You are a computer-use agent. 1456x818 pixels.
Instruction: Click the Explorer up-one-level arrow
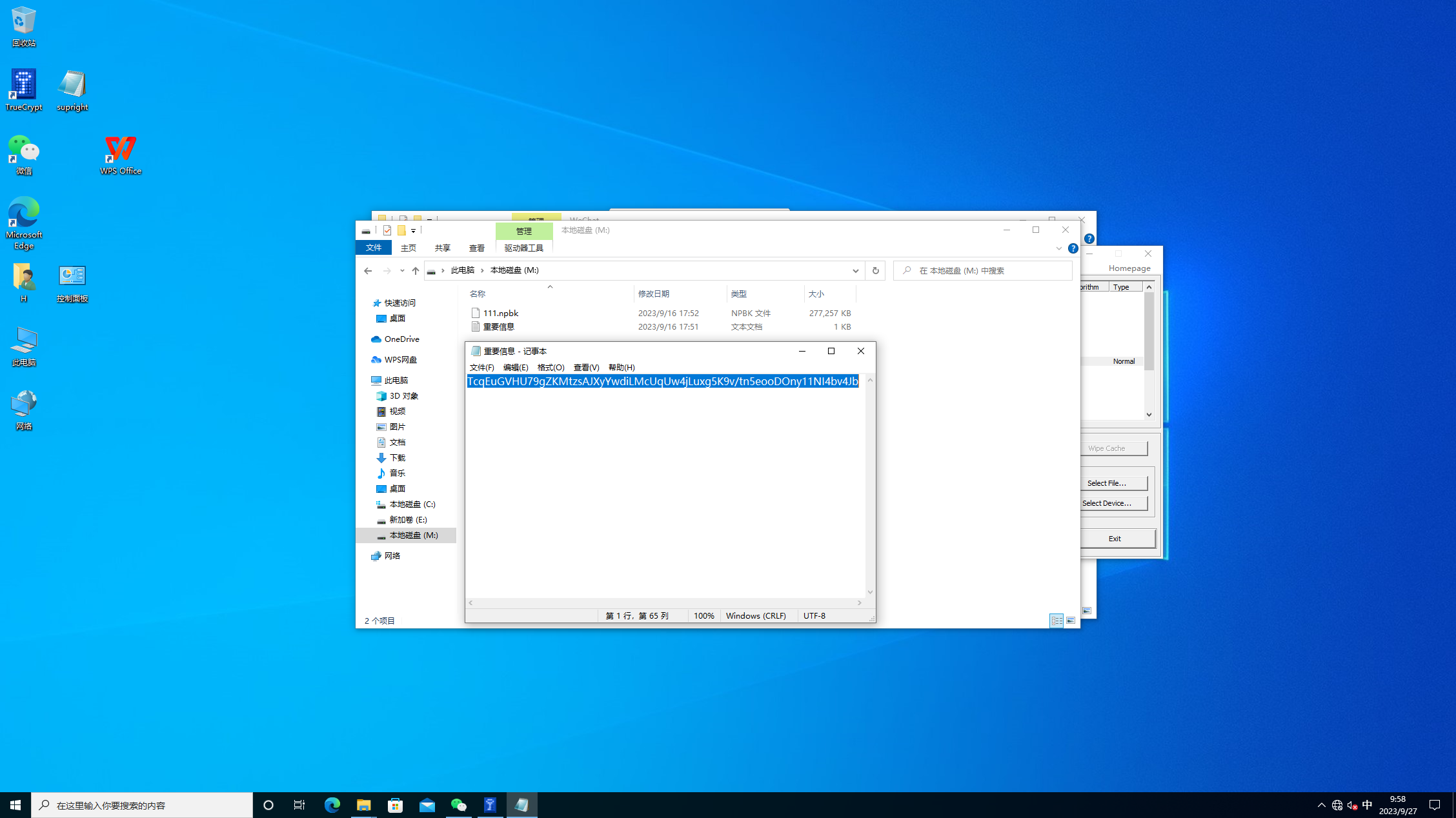tap(416, 271)
